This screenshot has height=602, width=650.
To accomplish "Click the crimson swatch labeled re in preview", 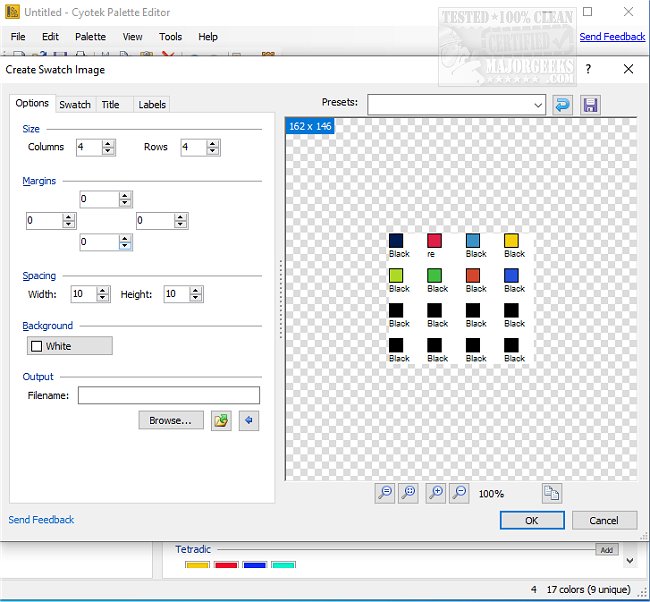I will click(434, 240).
